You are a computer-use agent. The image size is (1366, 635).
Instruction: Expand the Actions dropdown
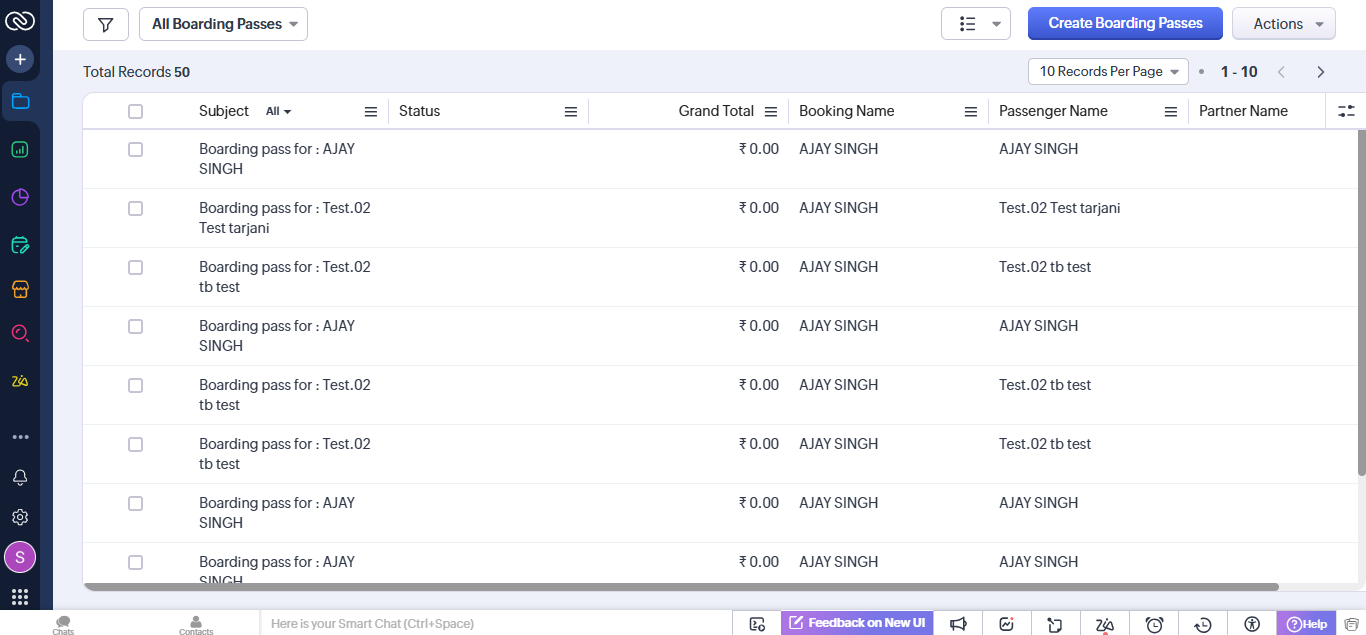coord(1283,24)
